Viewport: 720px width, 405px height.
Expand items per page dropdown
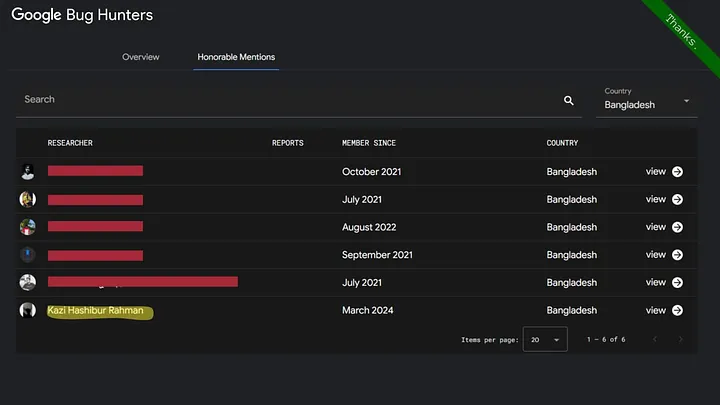point(545,339)
